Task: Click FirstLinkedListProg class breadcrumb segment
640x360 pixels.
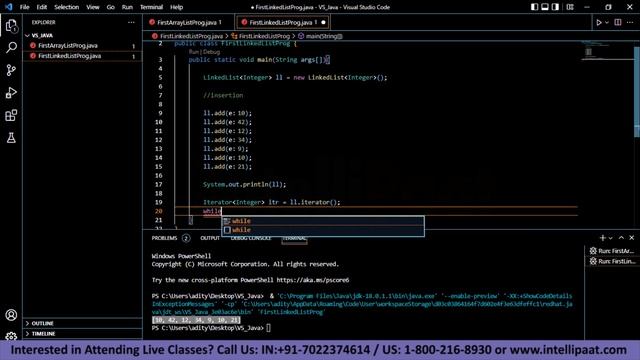Action: 264,36
